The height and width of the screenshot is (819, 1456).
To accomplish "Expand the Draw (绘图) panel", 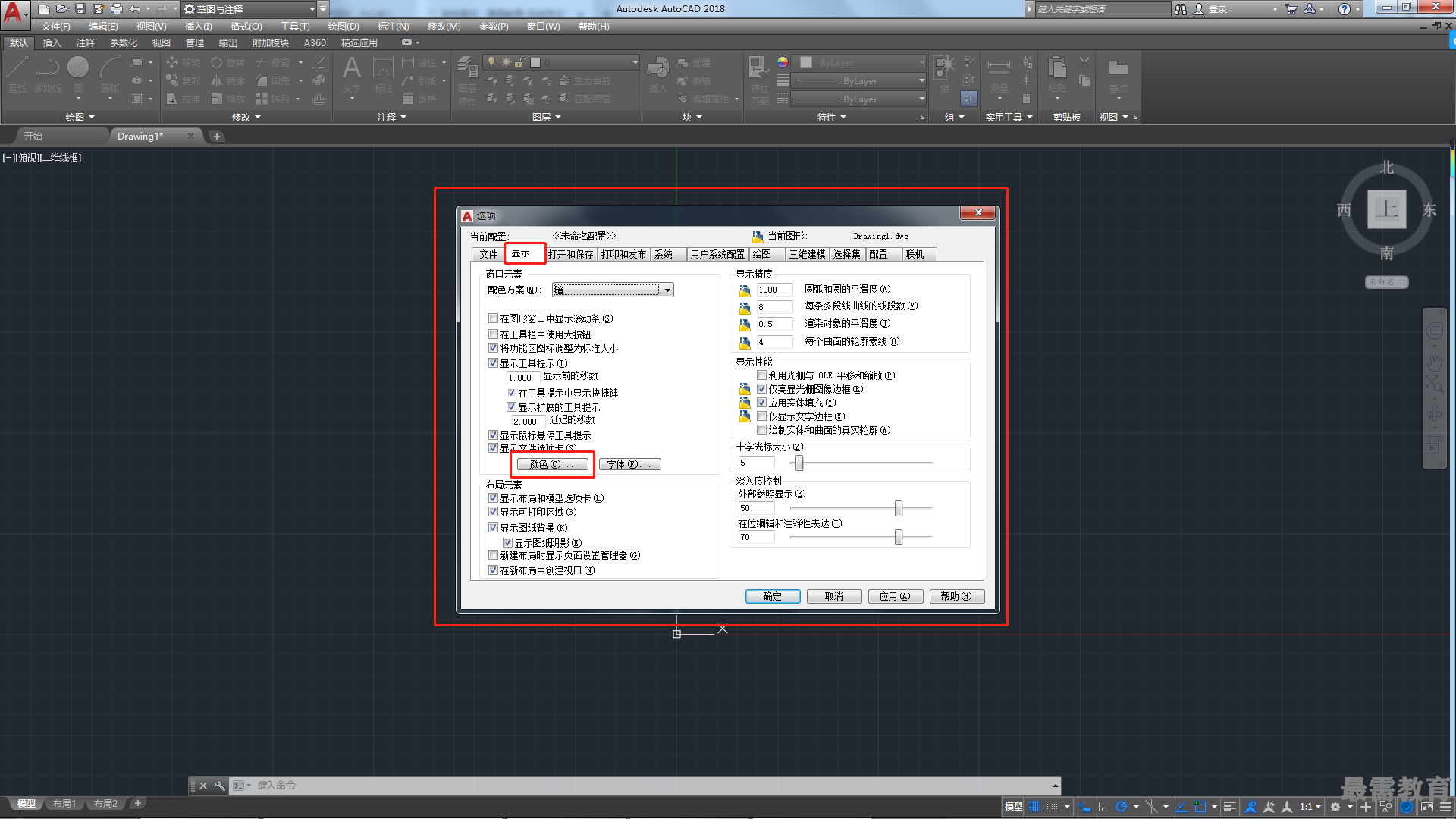I will click(80, 117).
